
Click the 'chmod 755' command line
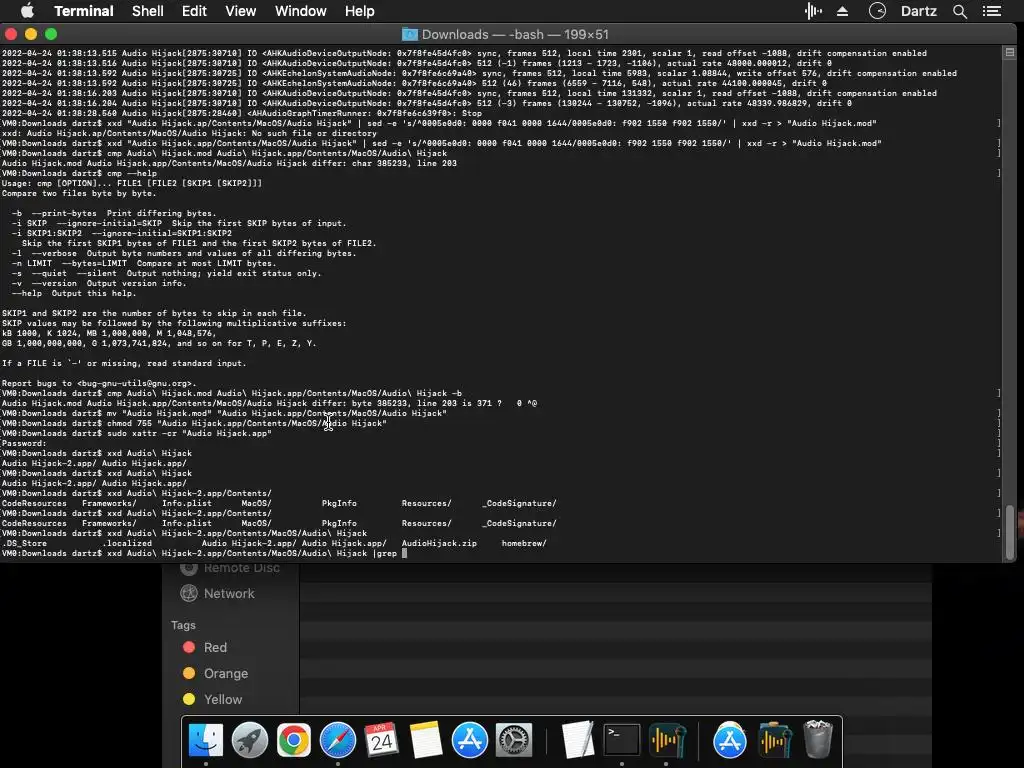[x=195, y=423]
